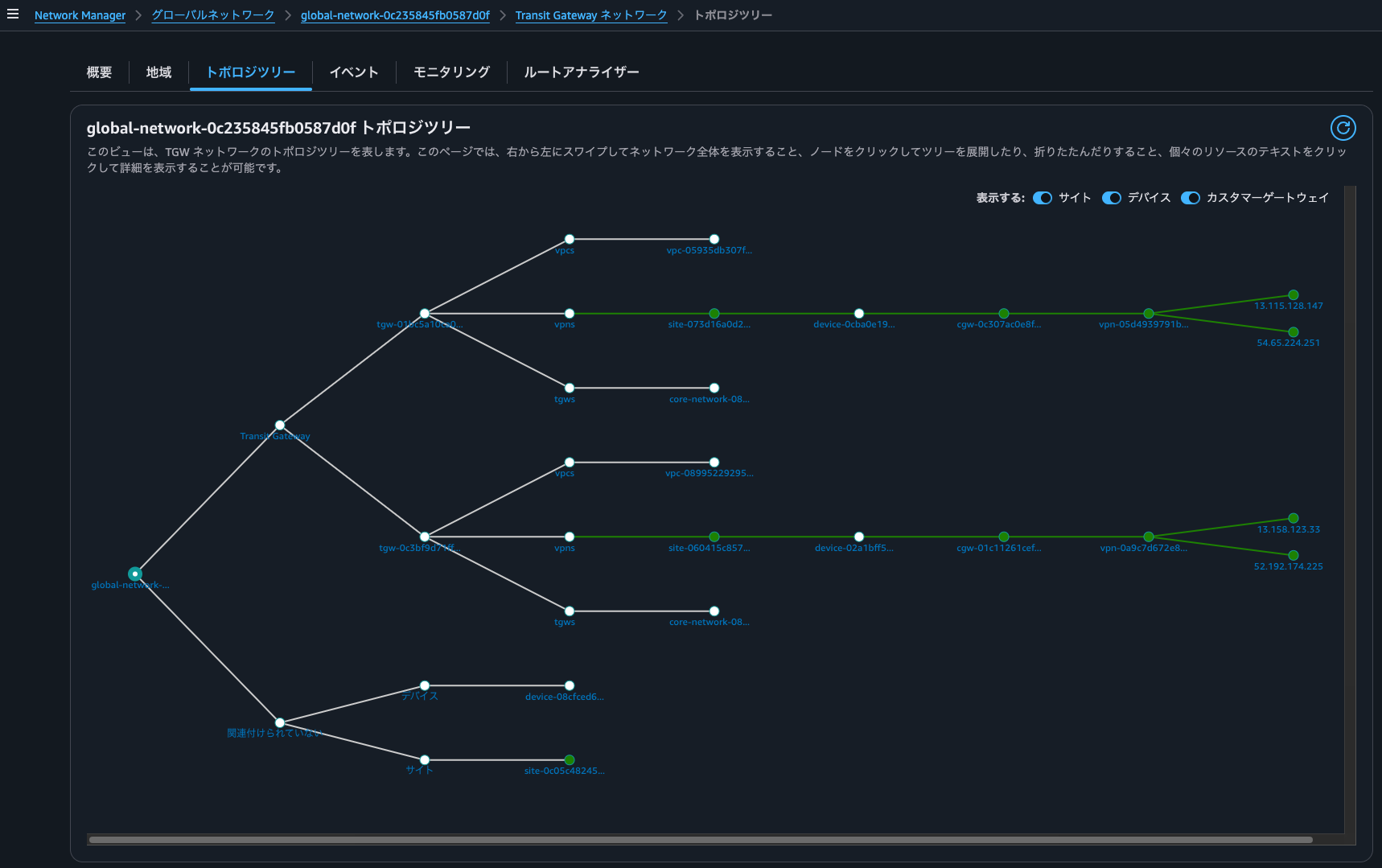Collapse the デバイス tree node
This screenshot has width=1382, height=868.
(425, 685)
